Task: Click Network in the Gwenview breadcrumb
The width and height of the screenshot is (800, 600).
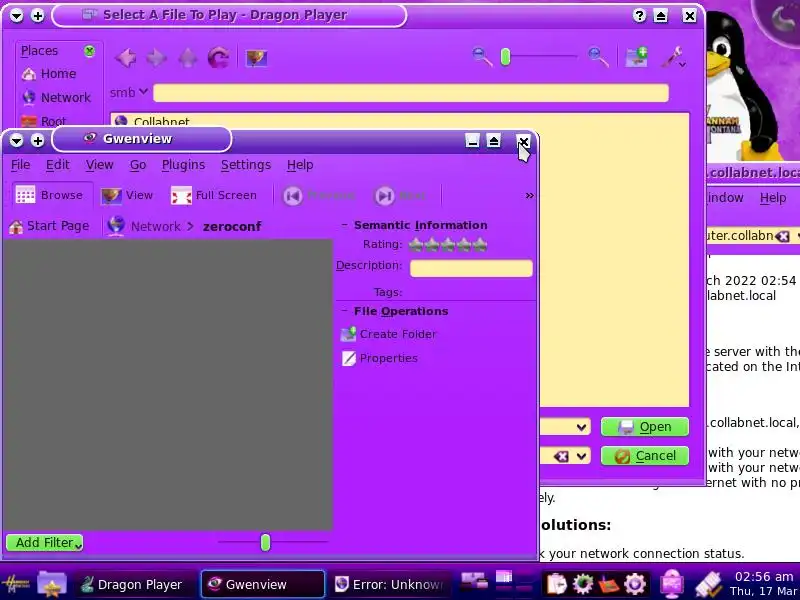Action: coord(155,226)
